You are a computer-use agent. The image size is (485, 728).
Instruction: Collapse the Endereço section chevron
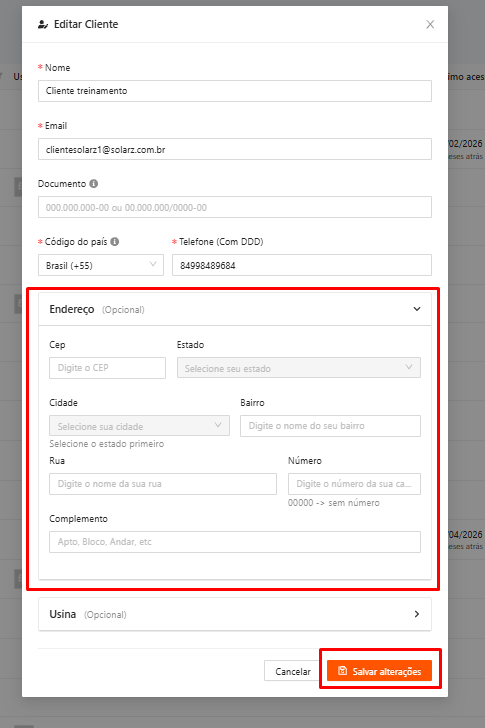coord(417,309)
